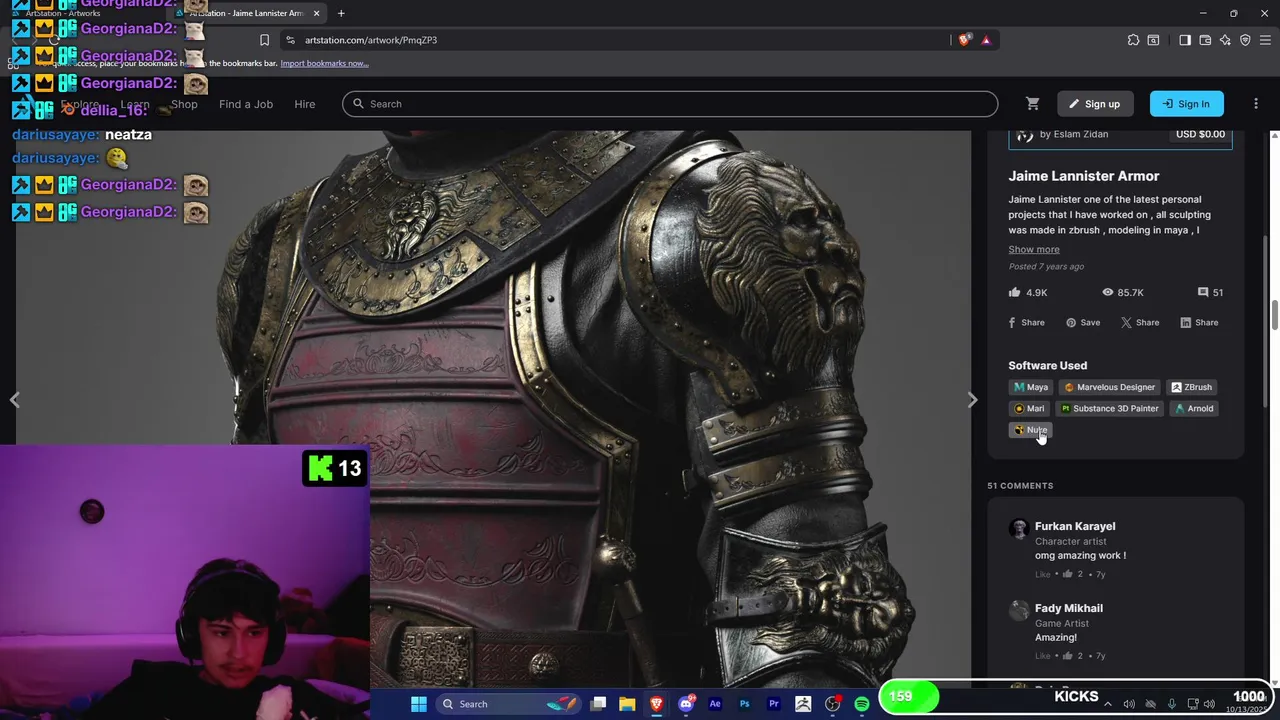Open Photoshop from the taskbar

point(744,704)
